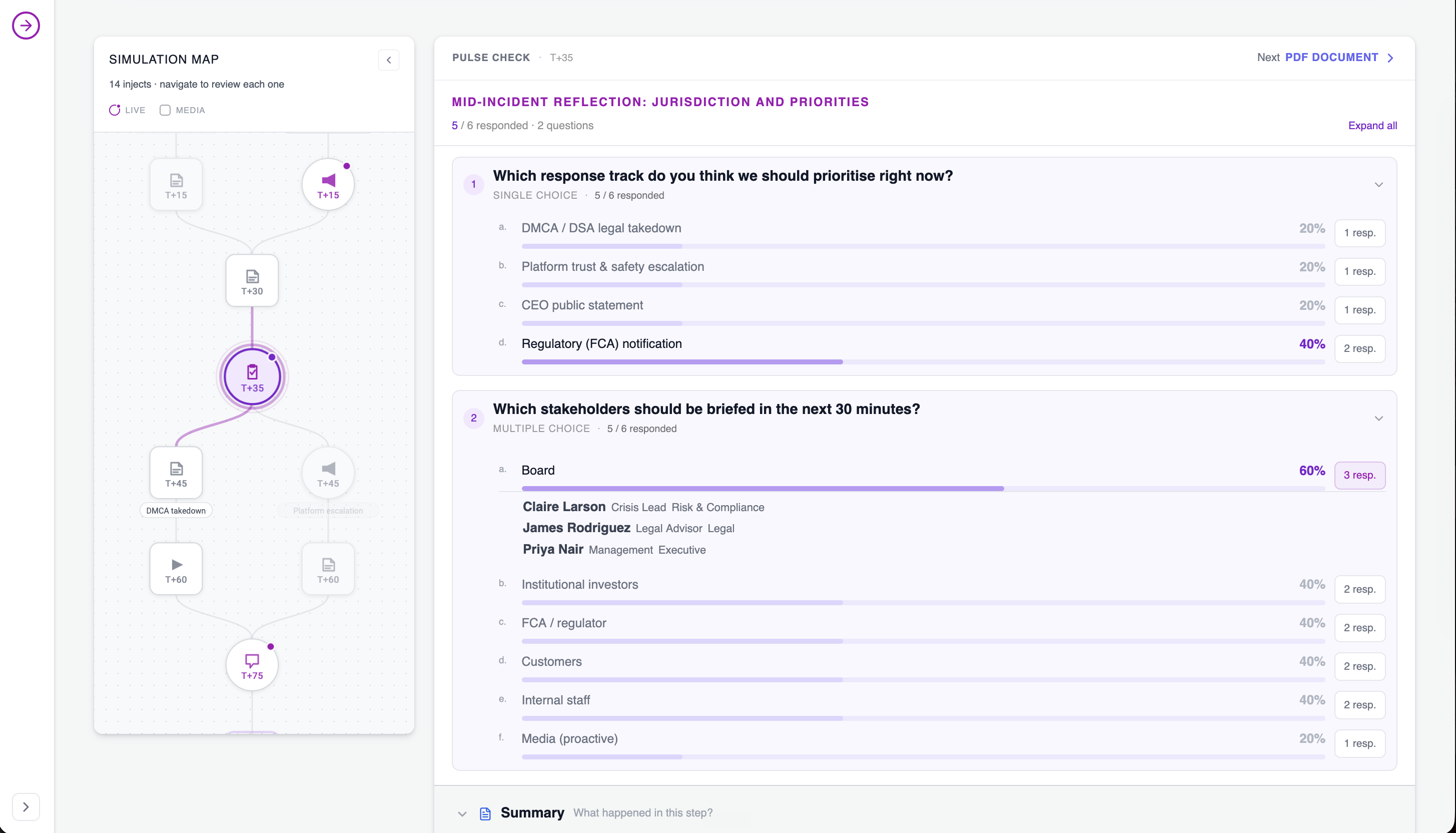The image size is (1456, 833).
Task: Show the 2 resp. for Regulatory (FCA) notification
Action: (1359, 348)
